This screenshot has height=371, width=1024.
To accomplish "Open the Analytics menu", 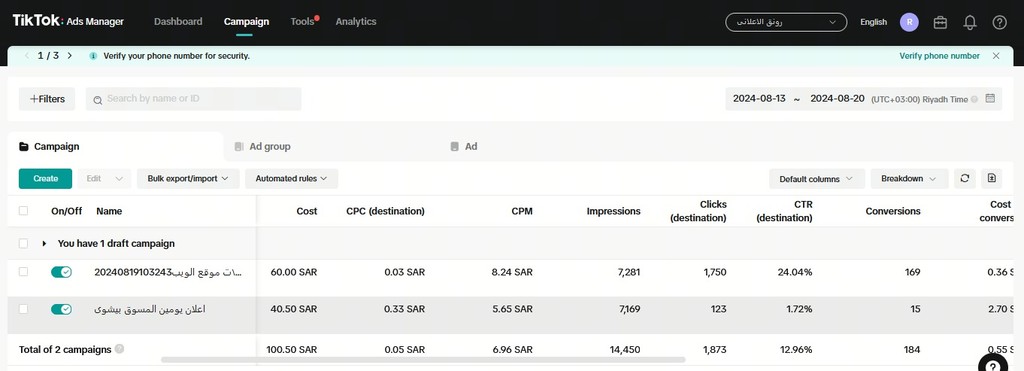I will tap(356, 22).
